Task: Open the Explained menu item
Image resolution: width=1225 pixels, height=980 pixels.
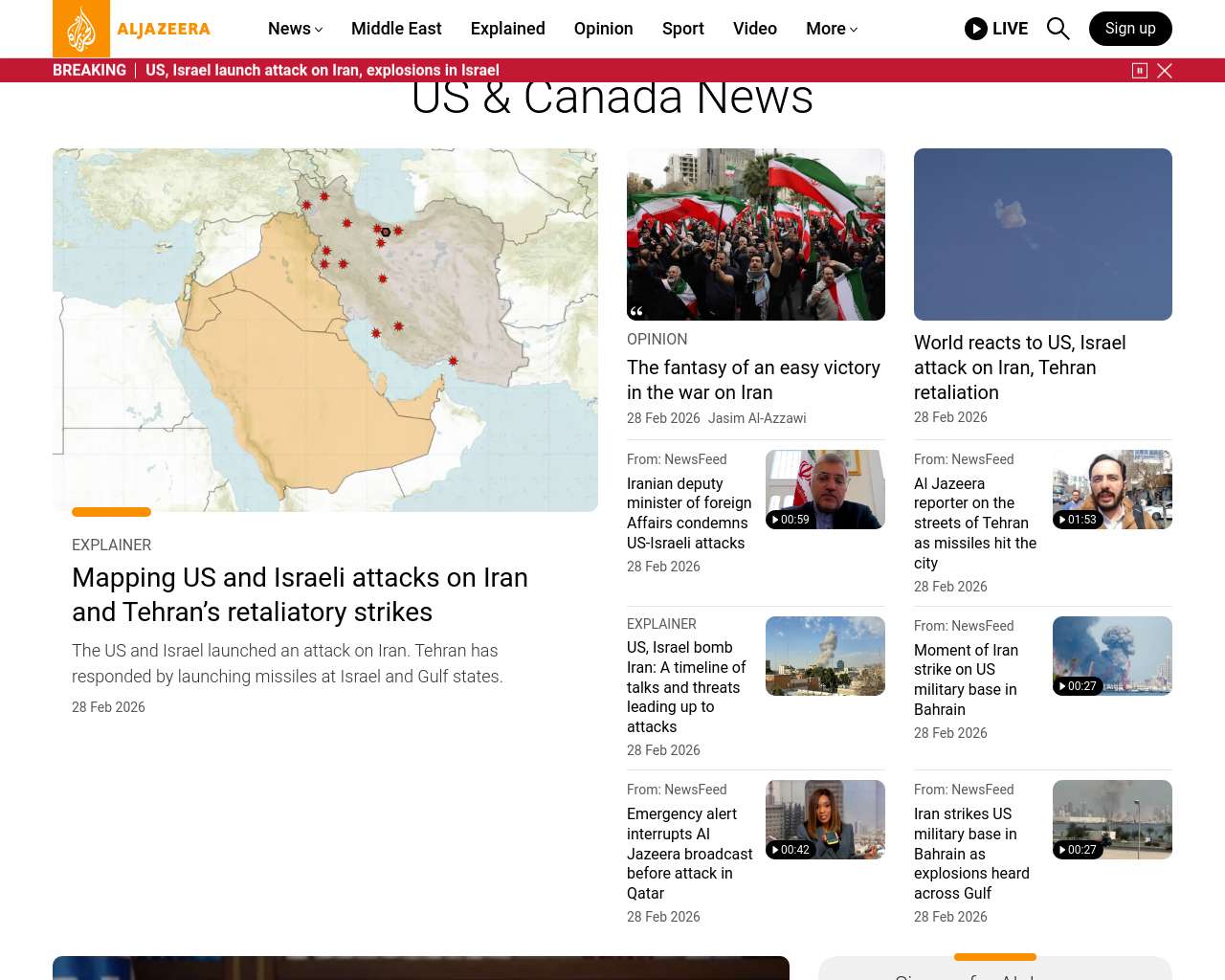Action: 507,29
